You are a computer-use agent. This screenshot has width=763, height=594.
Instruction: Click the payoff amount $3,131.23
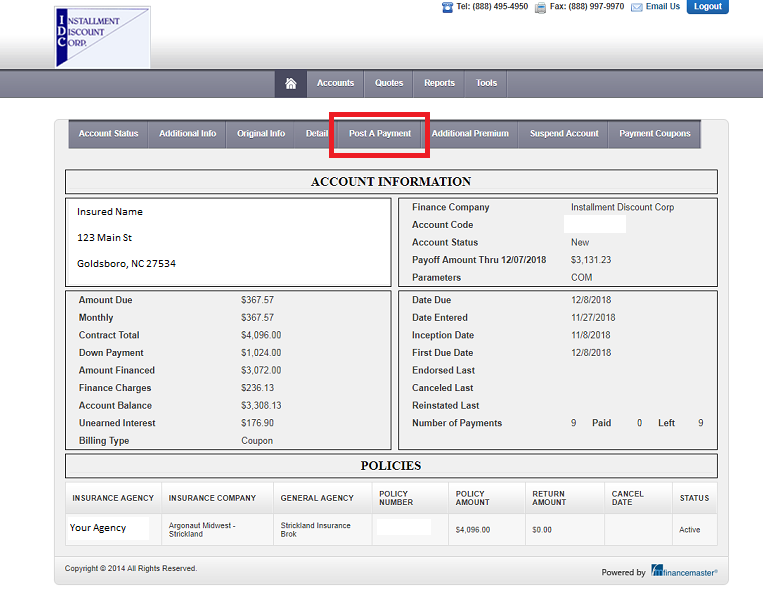pyautogui.click(x=591, y=260)
